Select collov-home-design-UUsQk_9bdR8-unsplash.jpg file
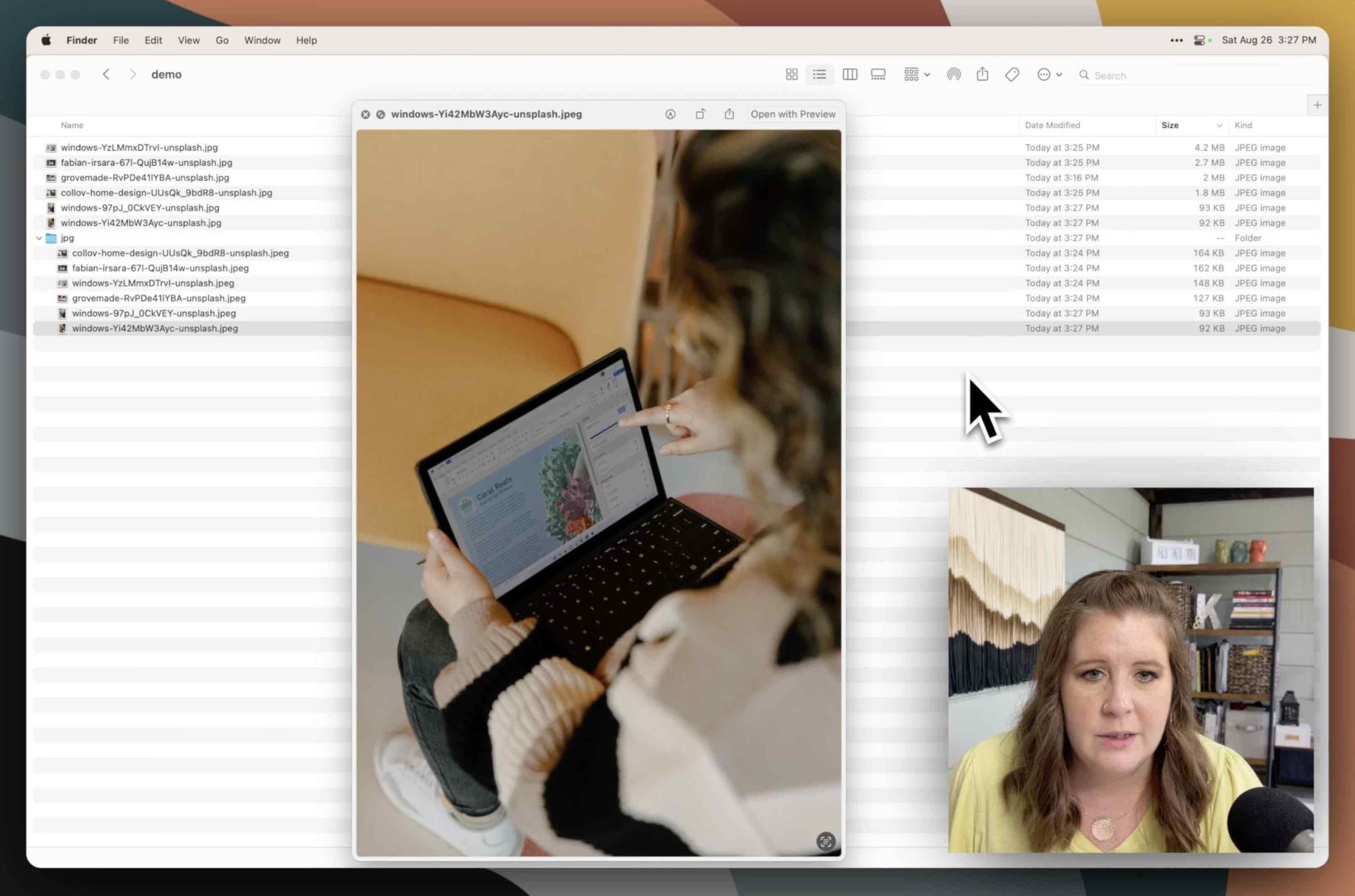 point(166,192)
